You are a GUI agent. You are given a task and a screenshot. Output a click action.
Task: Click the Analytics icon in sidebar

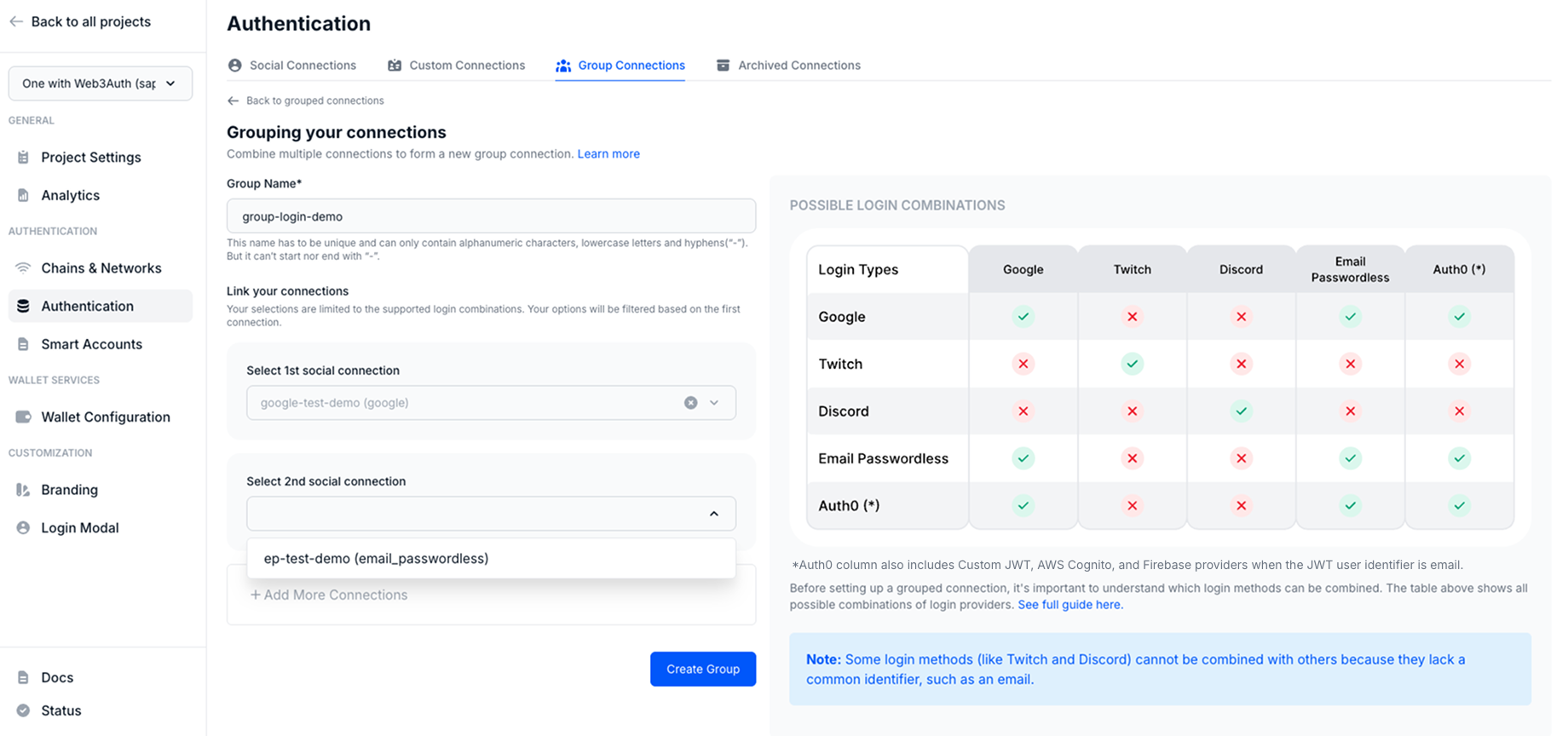[23, 195]
